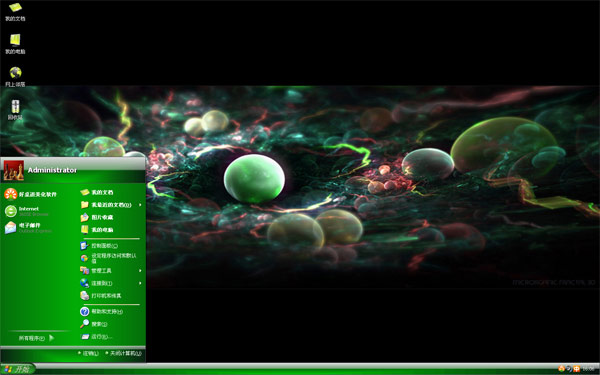
Task: Open the My Documents desktop icon
Action: [15, 11]
